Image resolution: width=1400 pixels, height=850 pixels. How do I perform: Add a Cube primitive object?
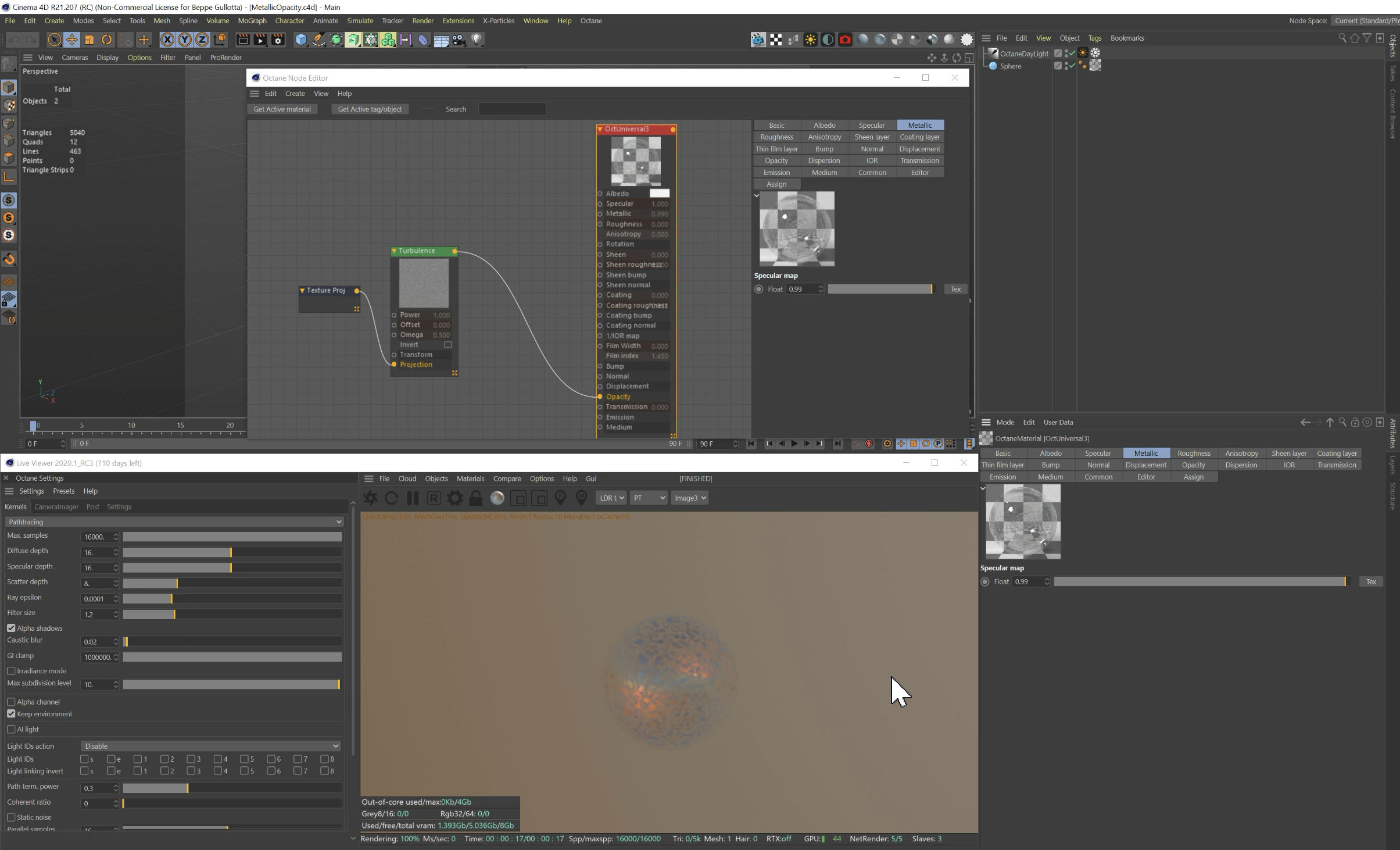point(300,40)
